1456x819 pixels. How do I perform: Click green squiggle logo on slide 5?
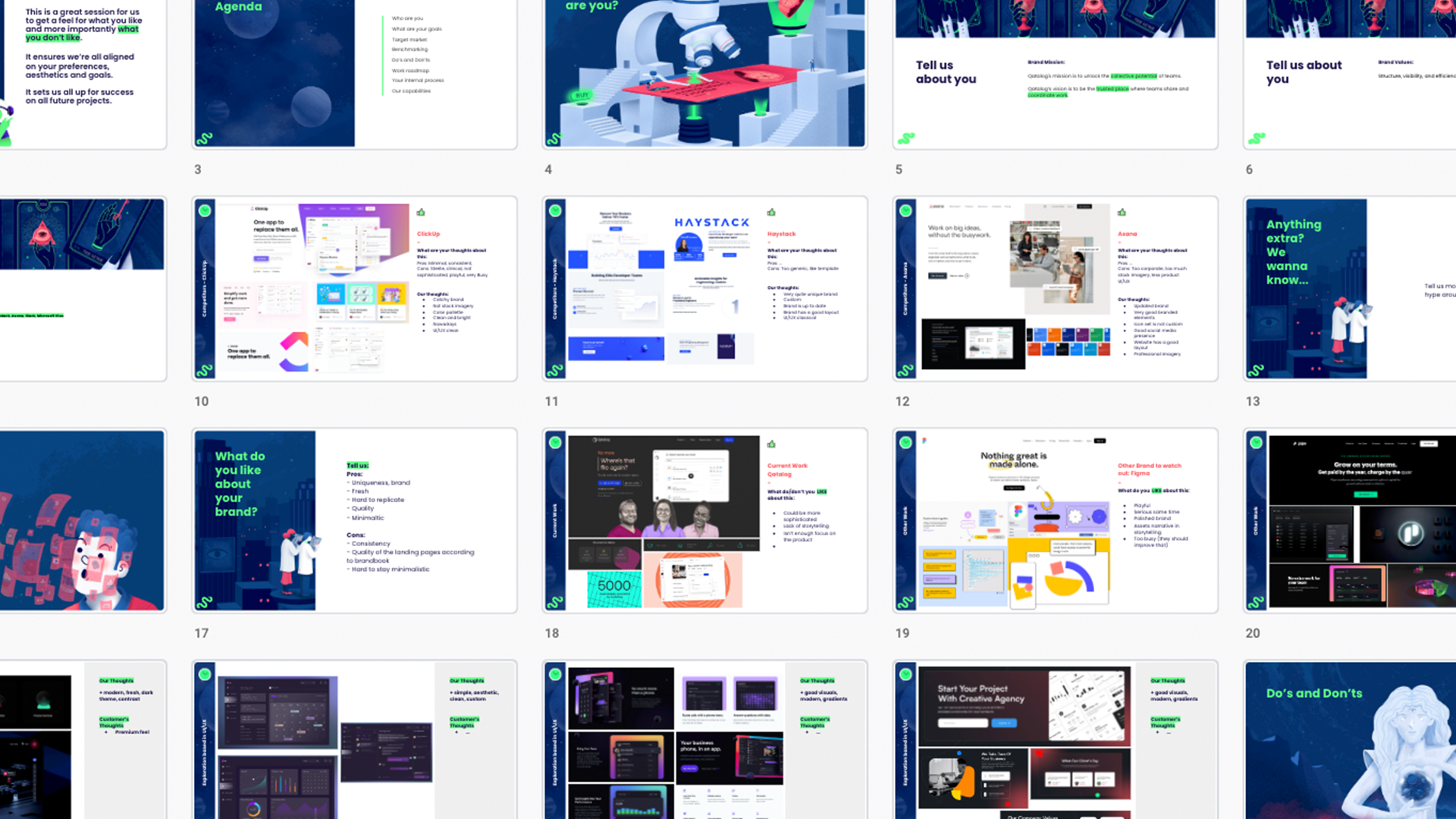coord(906,139)
